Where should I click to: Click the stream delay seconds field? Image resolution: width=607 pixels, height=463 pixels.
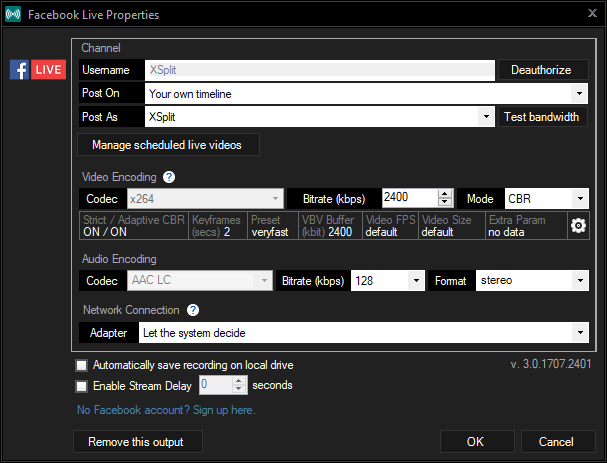coord(216,385)
